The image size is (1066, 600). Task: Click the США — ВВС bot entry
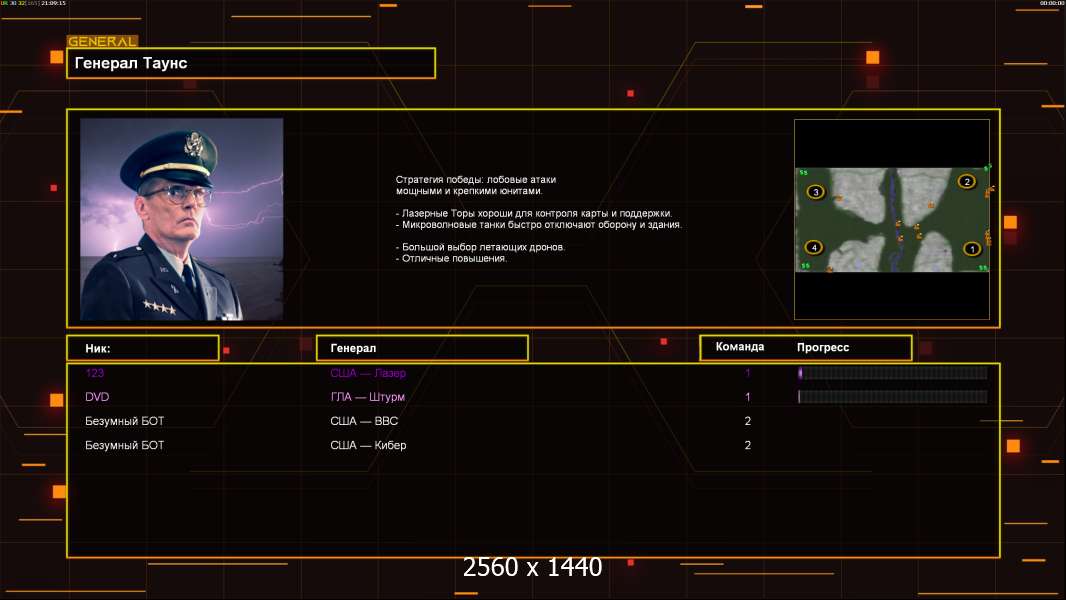[x=364, y=421]
